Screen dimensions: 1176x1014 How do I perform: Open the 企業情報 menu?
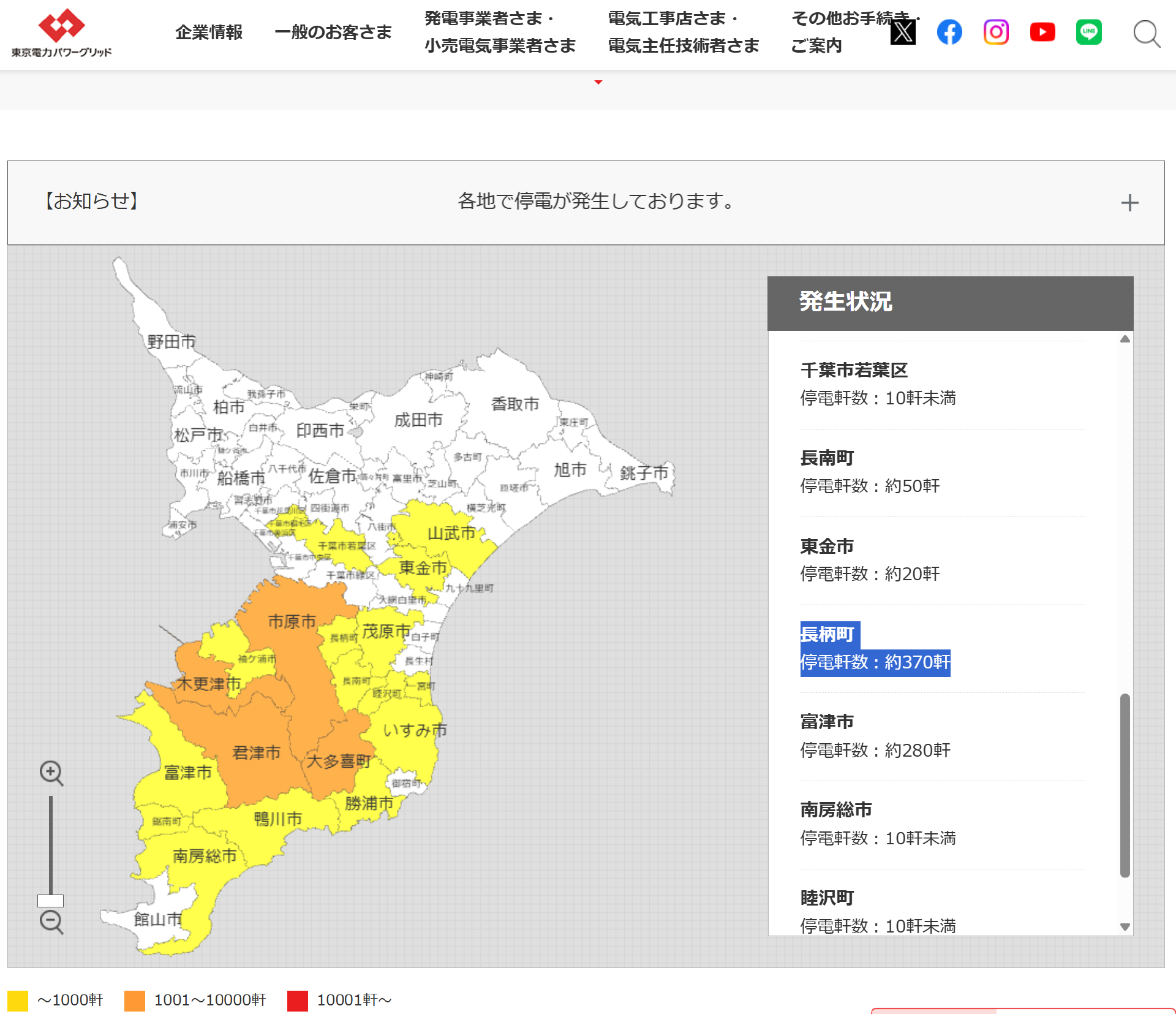click(209, 32)
